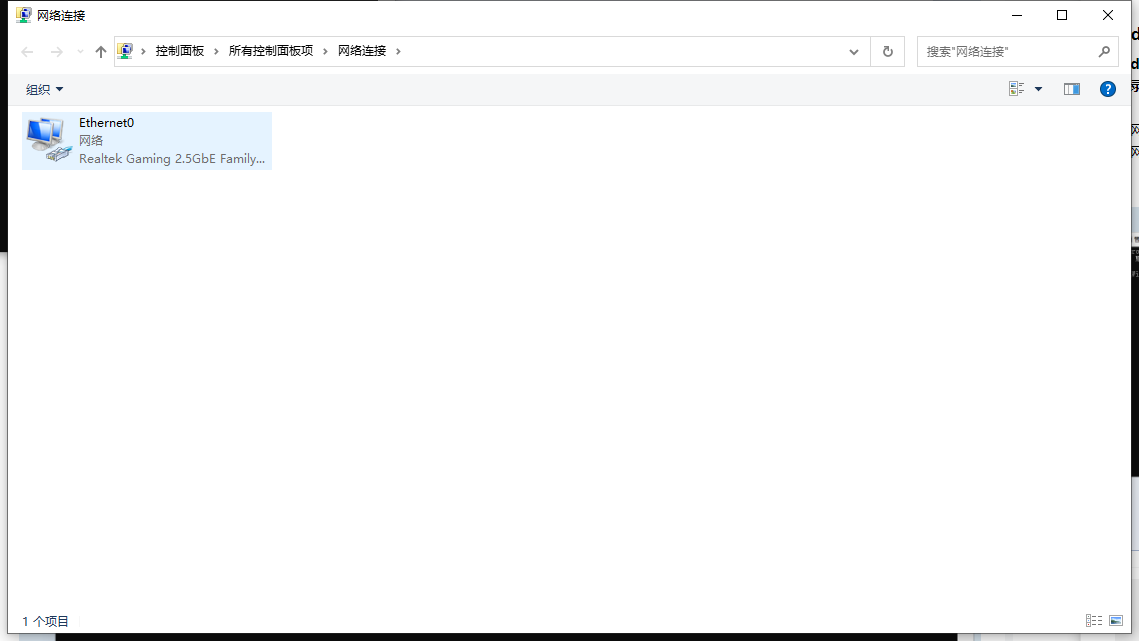Switch to details view using the status bar icon
1139x641 pixels.
coord(1093,620)
